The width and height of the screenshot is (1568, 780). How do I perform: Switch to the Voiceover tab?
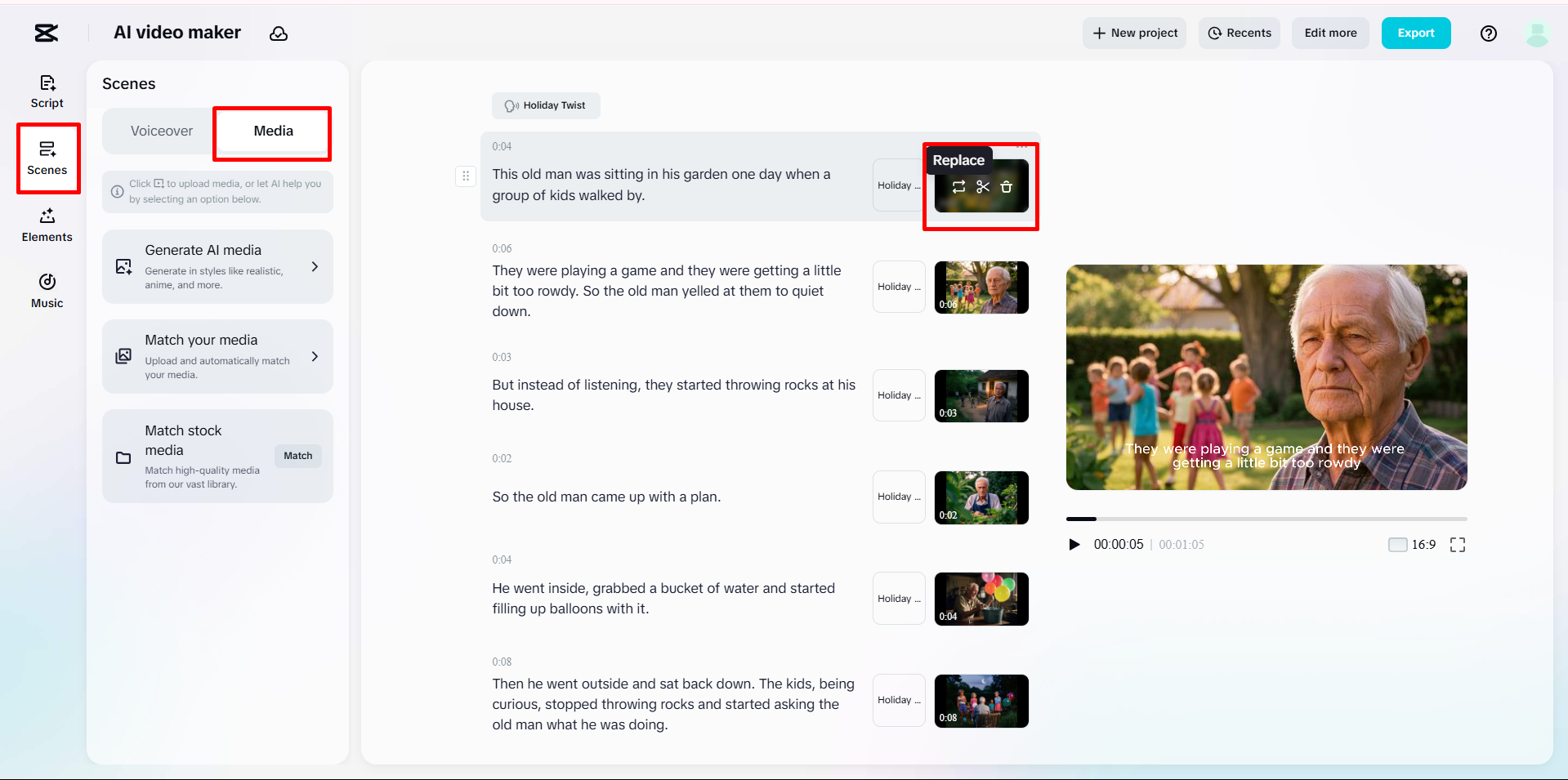pyautogui.click(x=161, y=131)
